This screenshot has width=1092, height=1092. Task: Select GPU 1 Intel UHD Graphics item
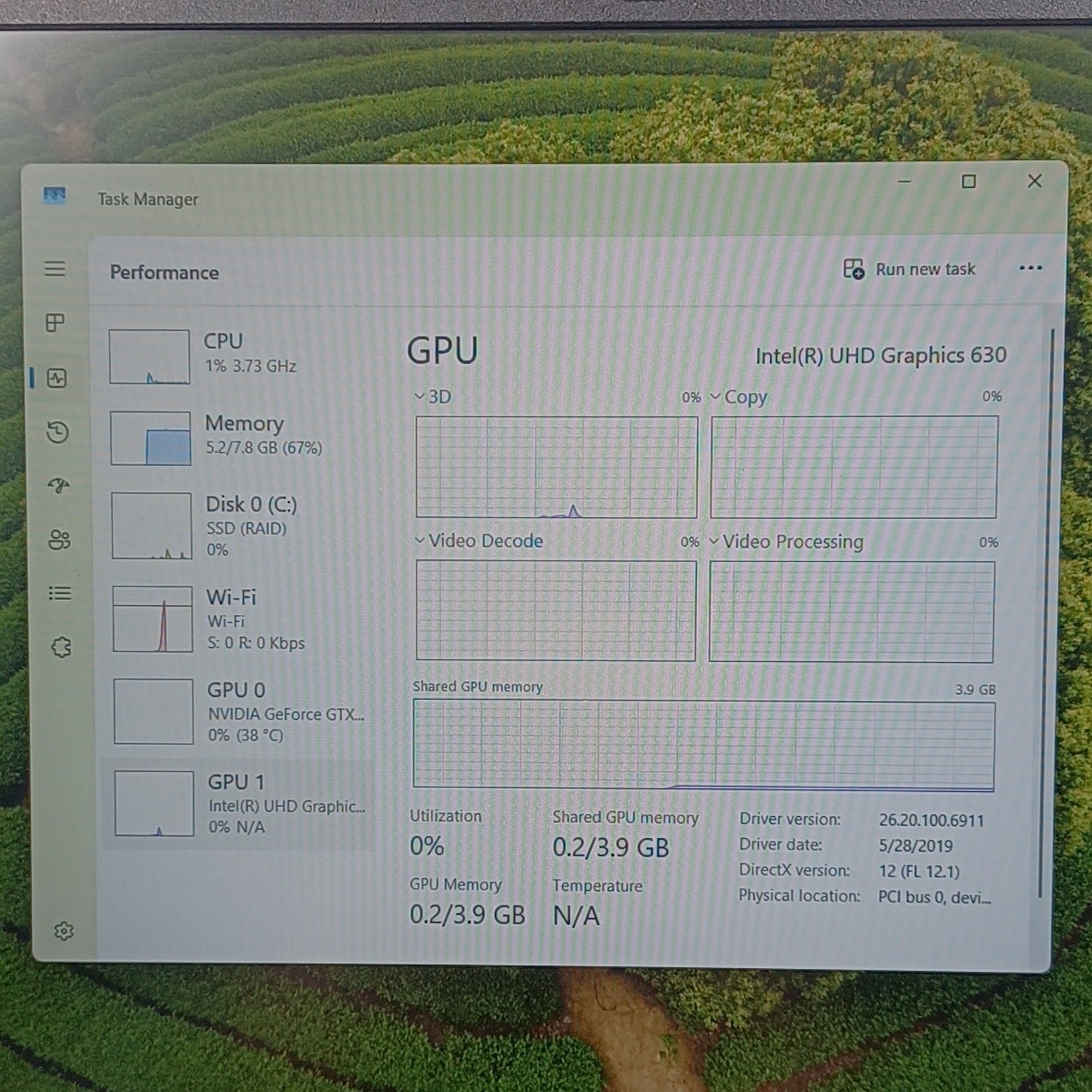(240, 804)
